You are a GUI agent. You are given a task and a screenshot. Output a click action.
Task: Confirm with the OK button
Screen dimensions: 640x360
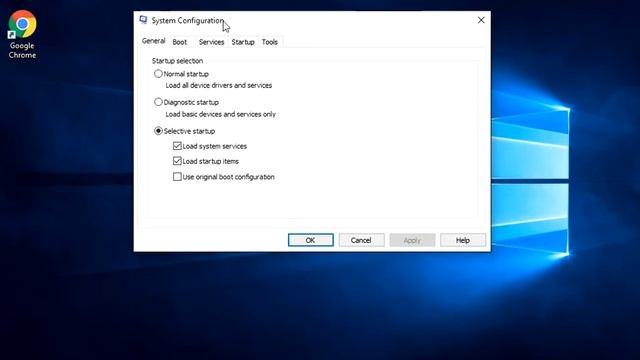311,240
